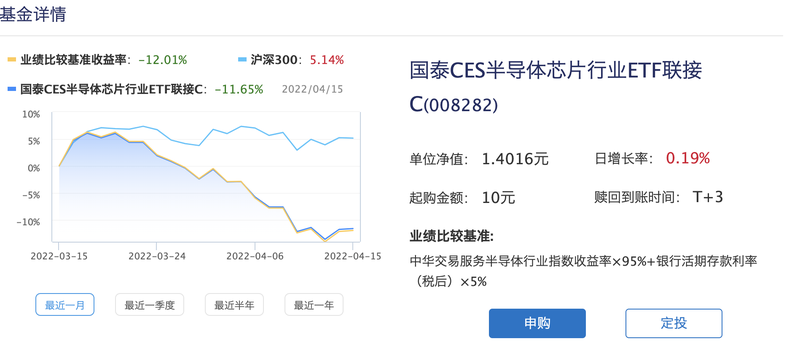The height and width of the screenshot is (363, 800).
Task: Click the 业绩比较基准收益率 legend label
Action: [72, 60]
